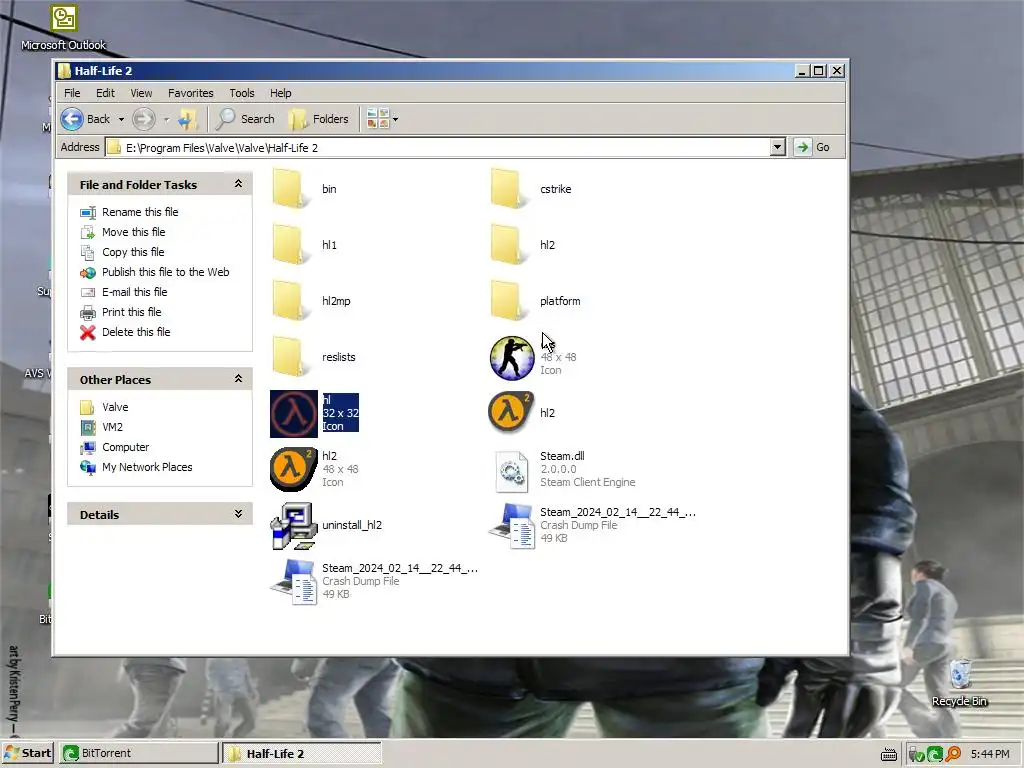
Task: Open the File menu
Action: point(72,93)
